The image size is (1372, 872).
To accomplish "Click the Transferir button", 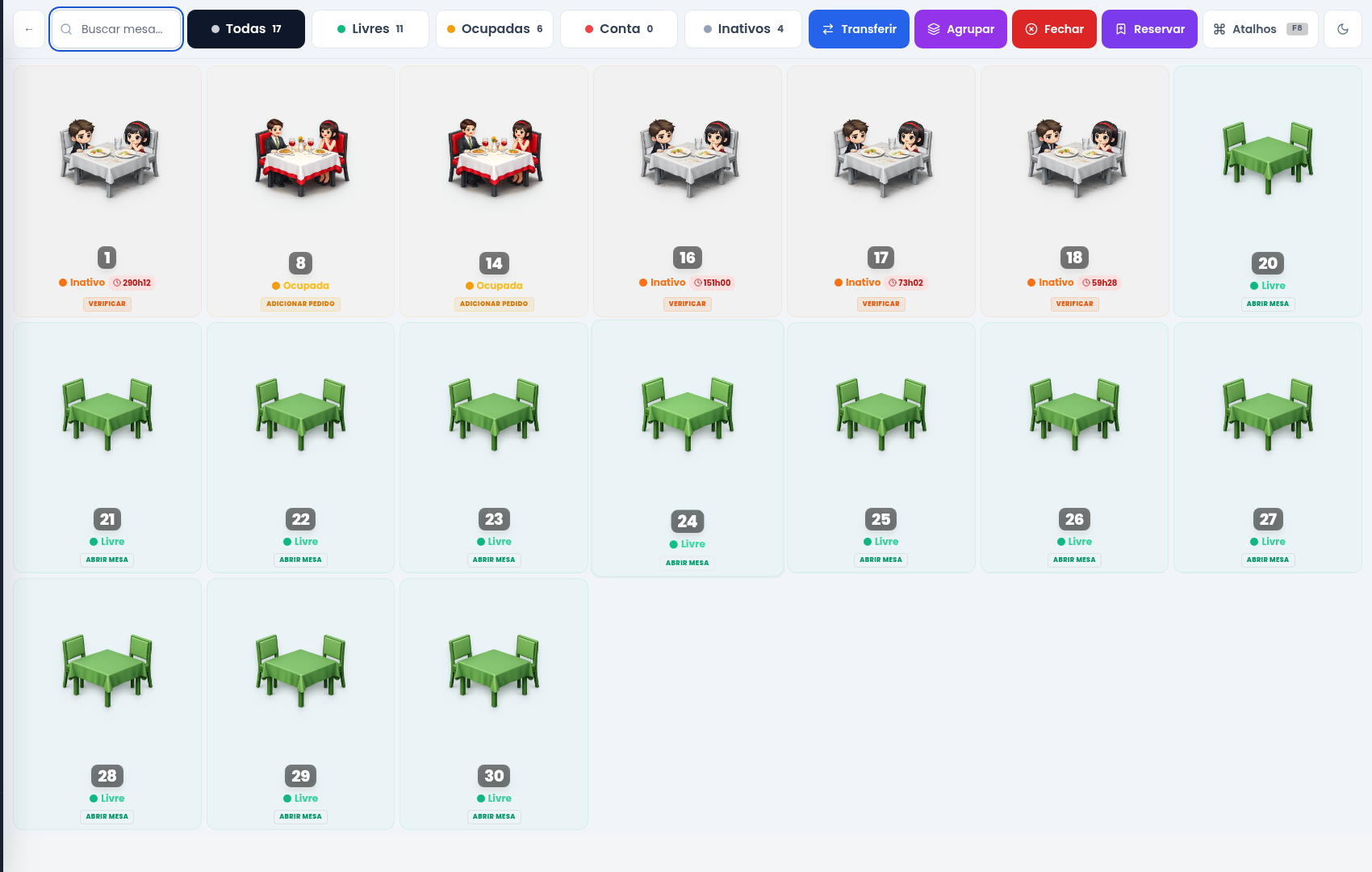I will 859,29.
